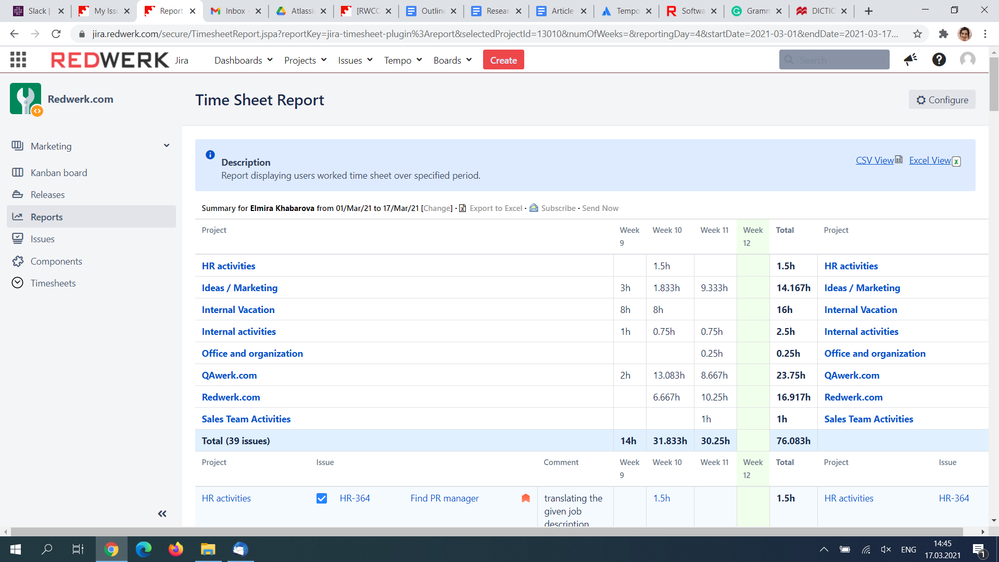The width and height of the screenshot is (999, 562).
Task: Reload the page with the refresh icon
Action: (56, 34)
